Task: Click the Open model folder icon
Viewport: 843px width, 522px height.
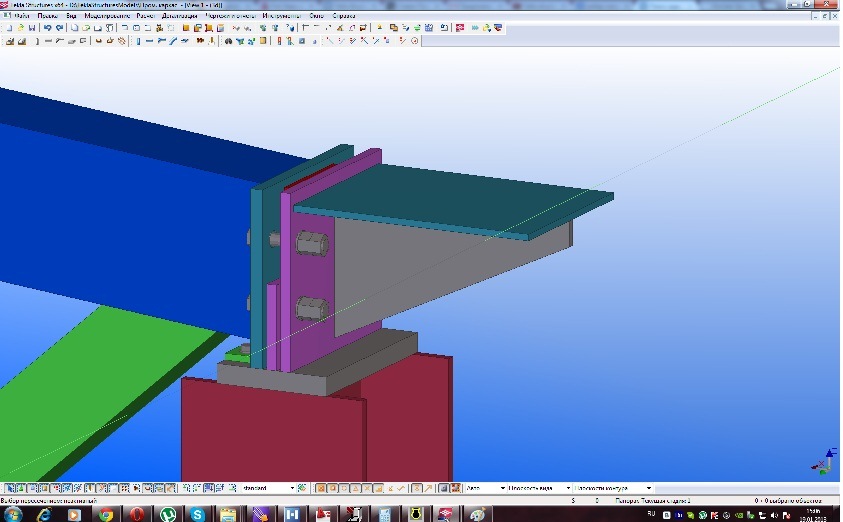Action: click(21, 28)
